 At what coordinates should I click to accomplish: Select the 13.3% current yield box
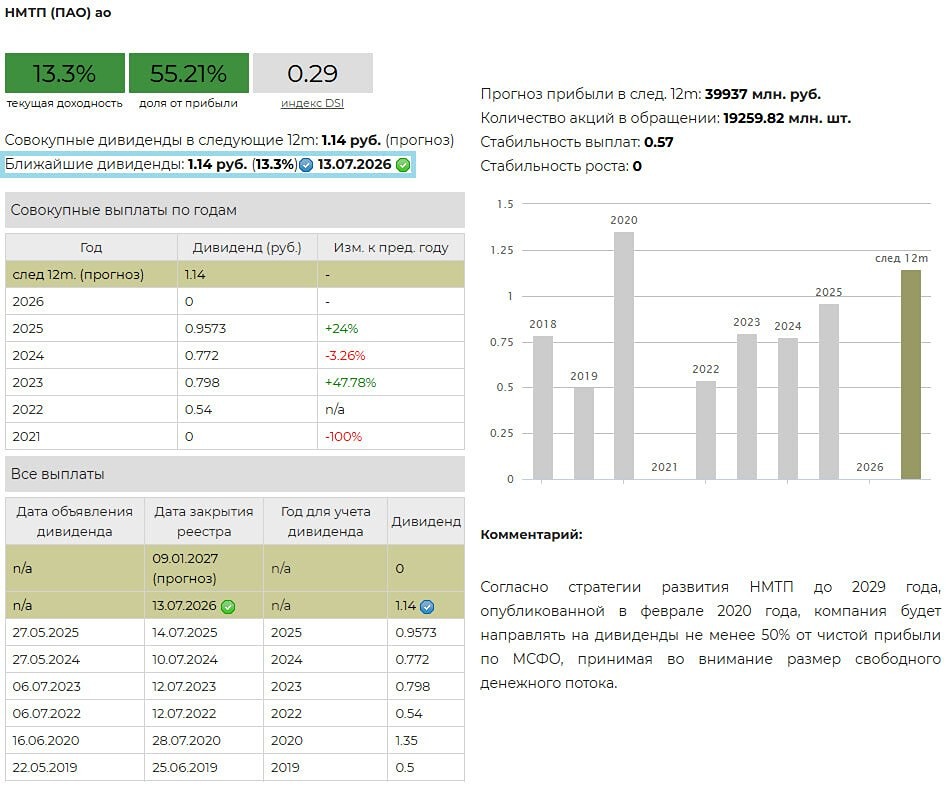point(65,73)
